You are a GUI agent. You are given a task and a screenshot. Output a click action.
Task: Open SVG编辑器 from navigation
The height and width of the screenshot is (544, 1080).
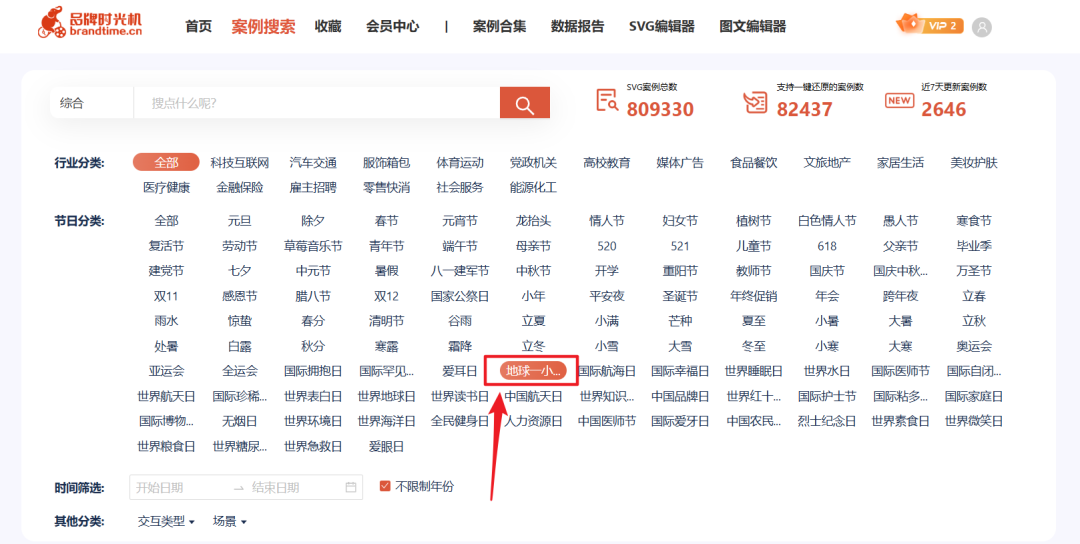[661, 27]
